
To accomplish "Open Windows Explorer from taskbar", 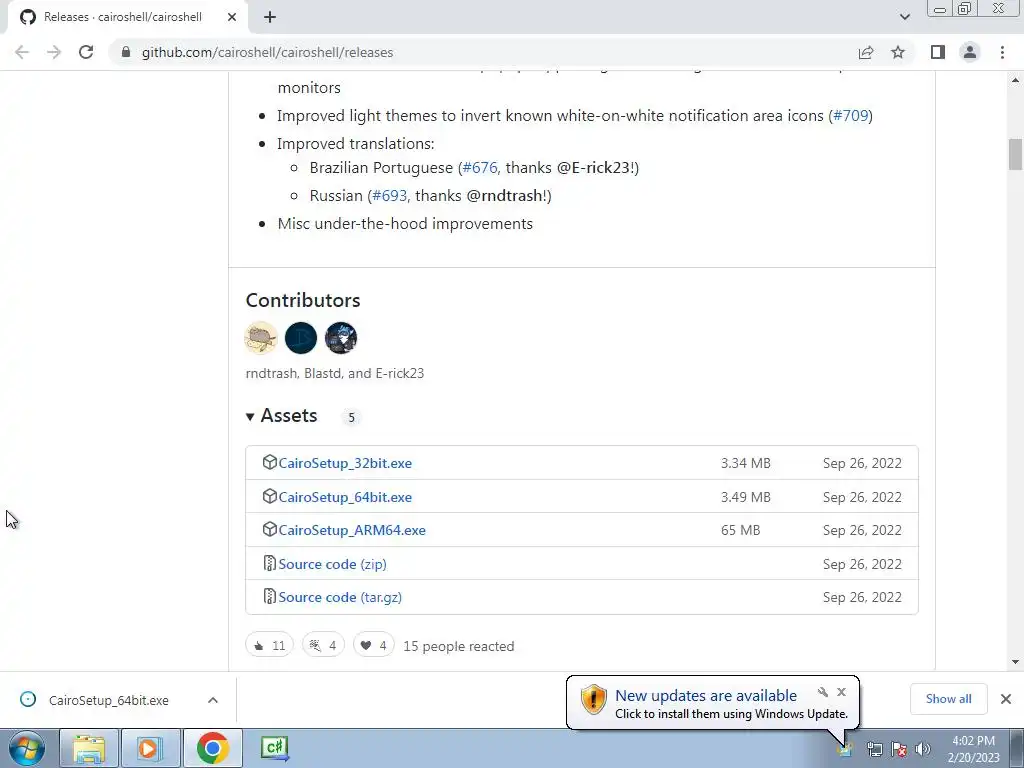I will (x=89, y=748).
